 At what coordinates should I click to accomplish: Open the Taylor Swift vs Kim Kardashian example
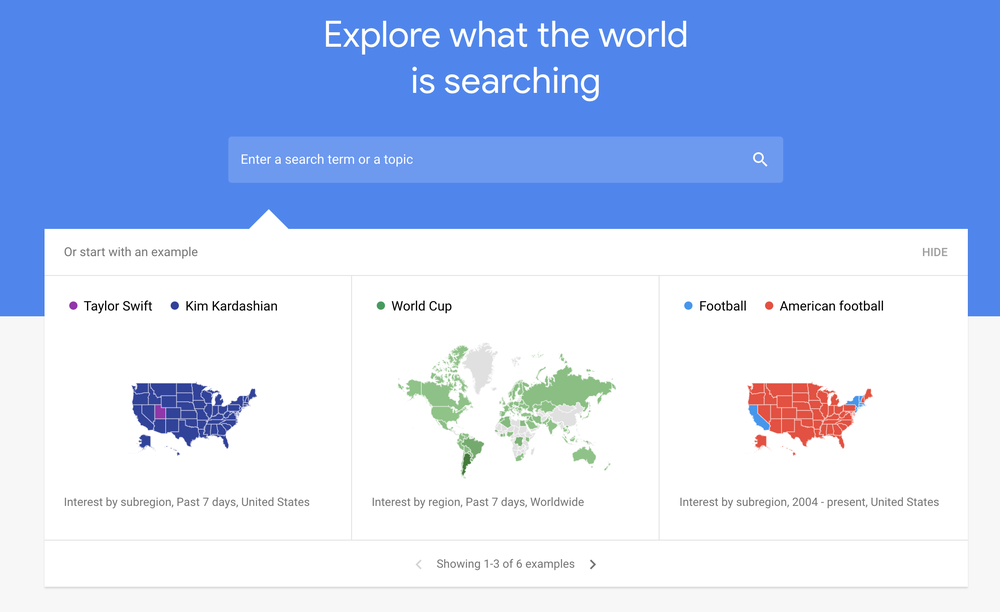click(x=197, y=410)
